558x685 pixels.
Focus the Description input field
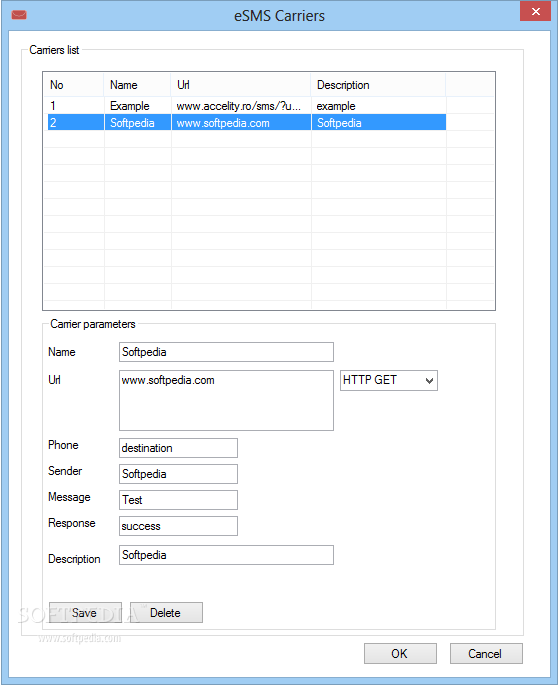coord(226,555)
